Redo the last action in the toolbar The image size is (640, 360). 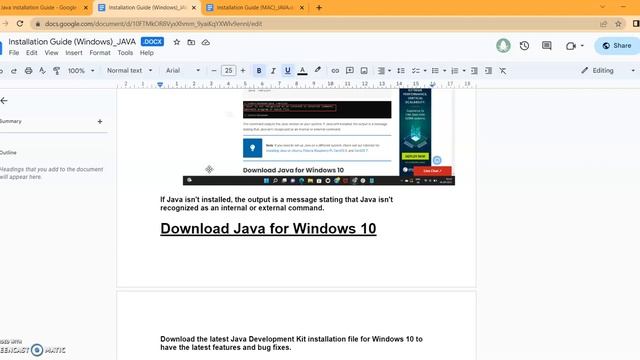tap(14, 71)
